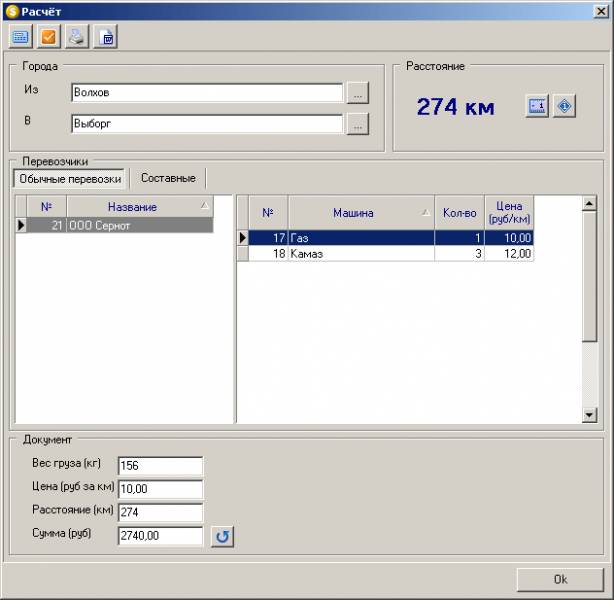Click the refresh sum arrow button
This screenshot has height=600, width=614.
tap(222, 537)
